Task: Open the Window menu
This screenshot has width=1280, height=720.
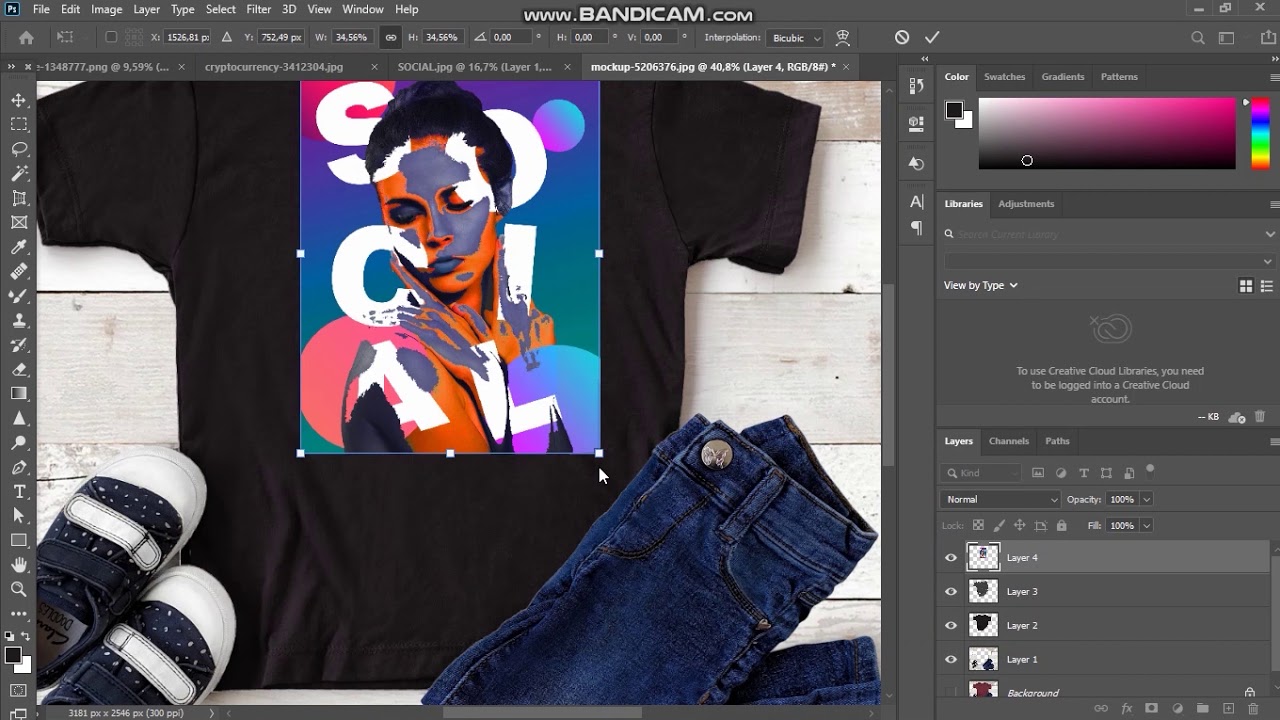Action: click(363, 9)
